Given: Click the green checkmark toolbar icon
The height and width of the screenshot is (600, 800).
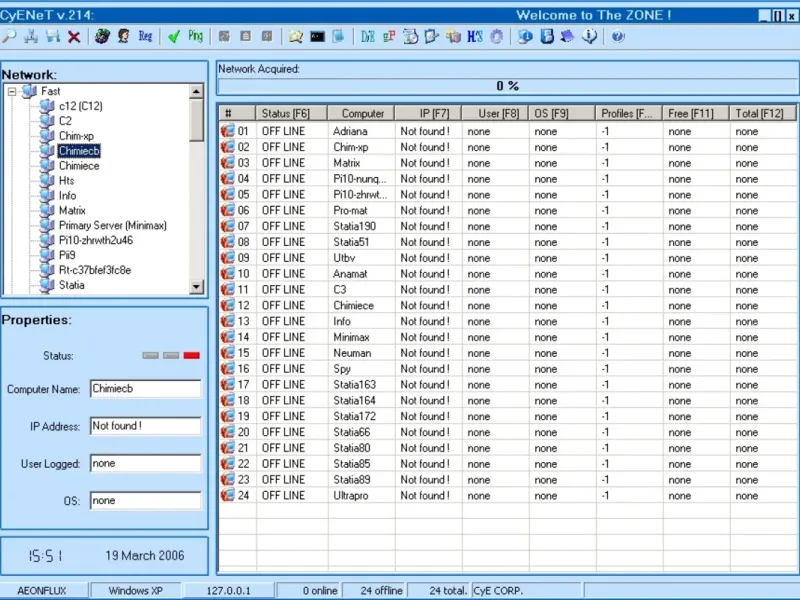Looking at the screenshot, I should (x=173, y=37).
